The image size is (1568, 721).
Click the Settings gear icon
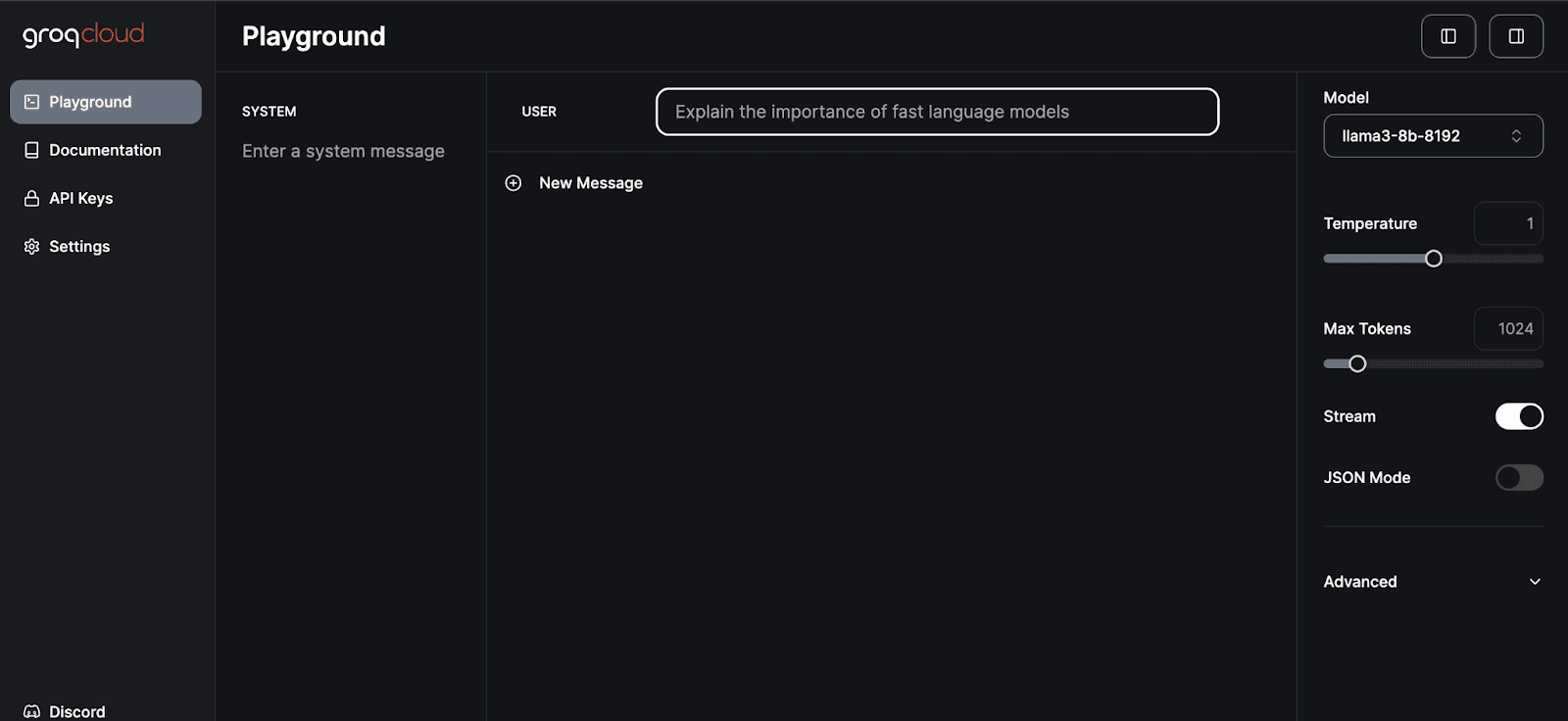point(31,247)
